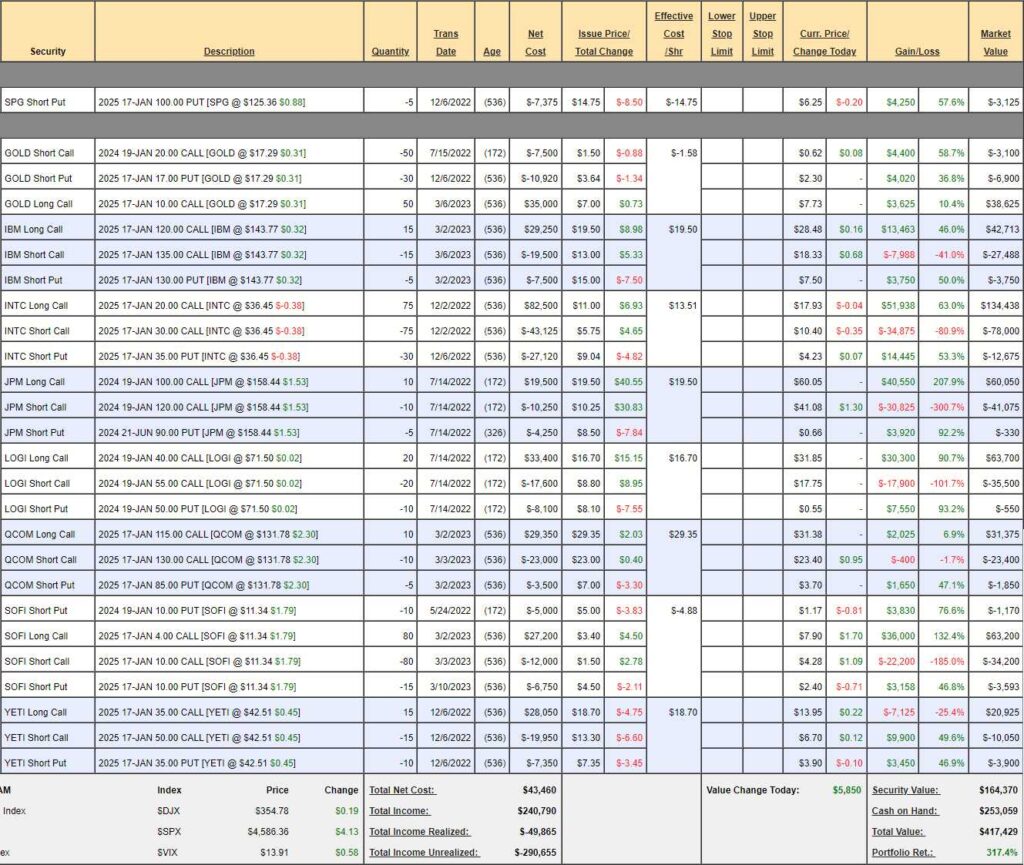The width and height of the screenshot is (1024, 865).
Task: Select the Gain/Loss column header
Action: click(917, 51)
